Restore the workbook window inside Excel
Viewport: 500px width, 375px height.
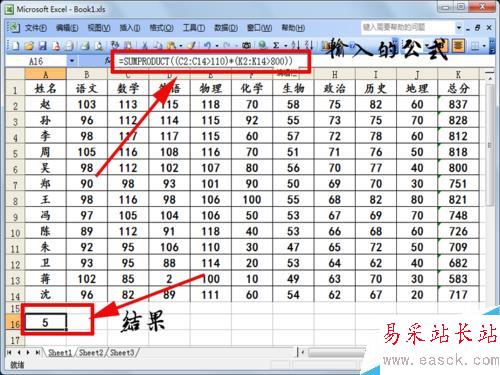pos(478,28)
